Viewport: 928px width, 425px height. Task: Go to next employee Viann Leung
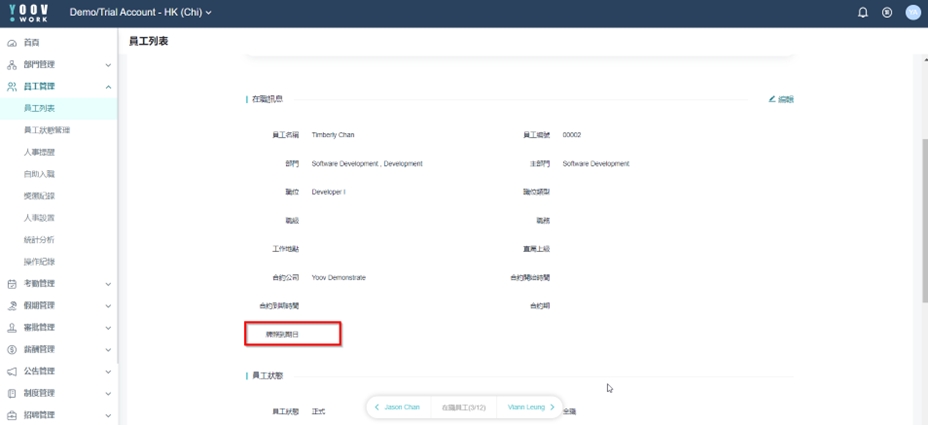tap(531, 407)
